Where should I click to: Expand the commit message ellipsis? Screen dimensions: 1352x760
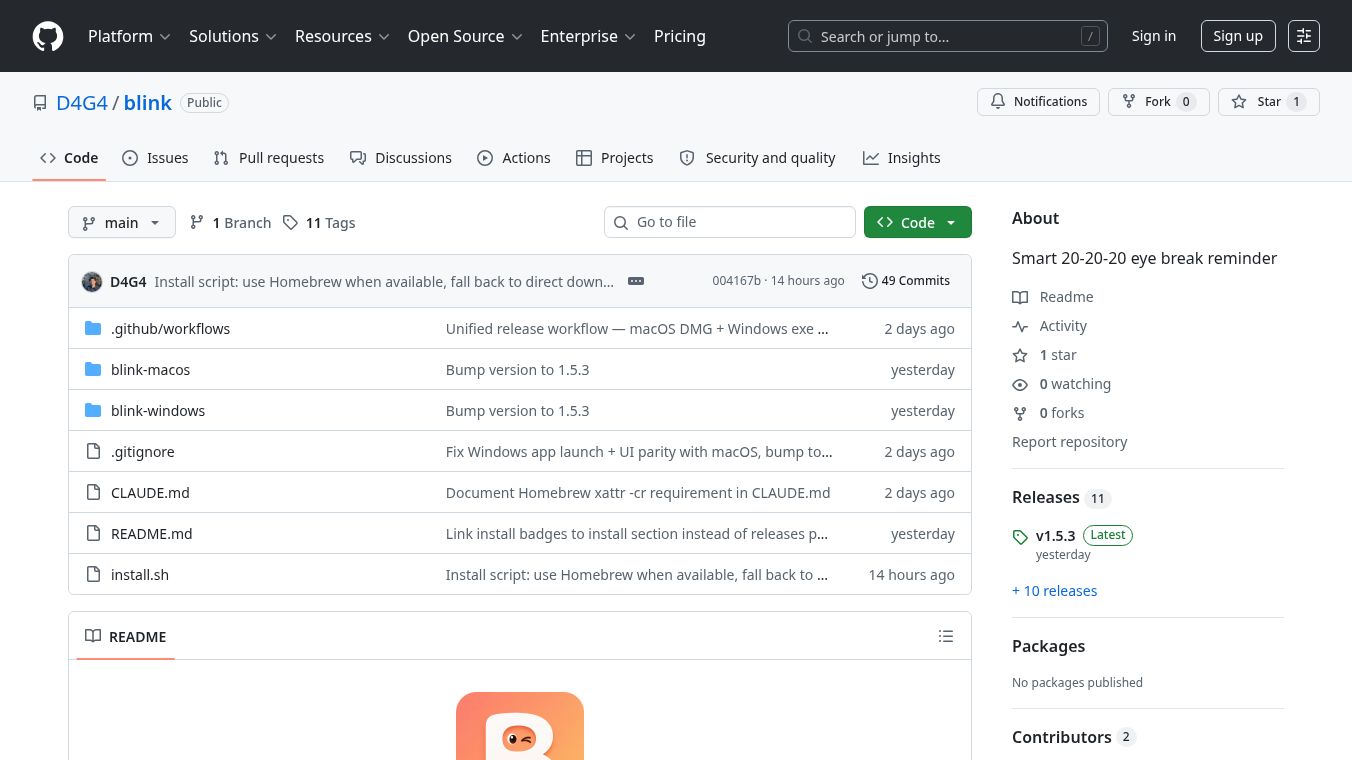point(636,281)
